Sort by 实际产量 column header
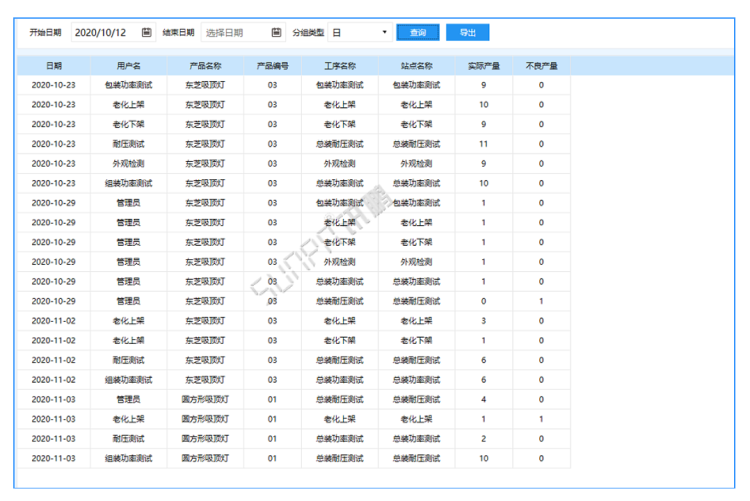The height and width of the screenshot is (501, 750). 484,65
